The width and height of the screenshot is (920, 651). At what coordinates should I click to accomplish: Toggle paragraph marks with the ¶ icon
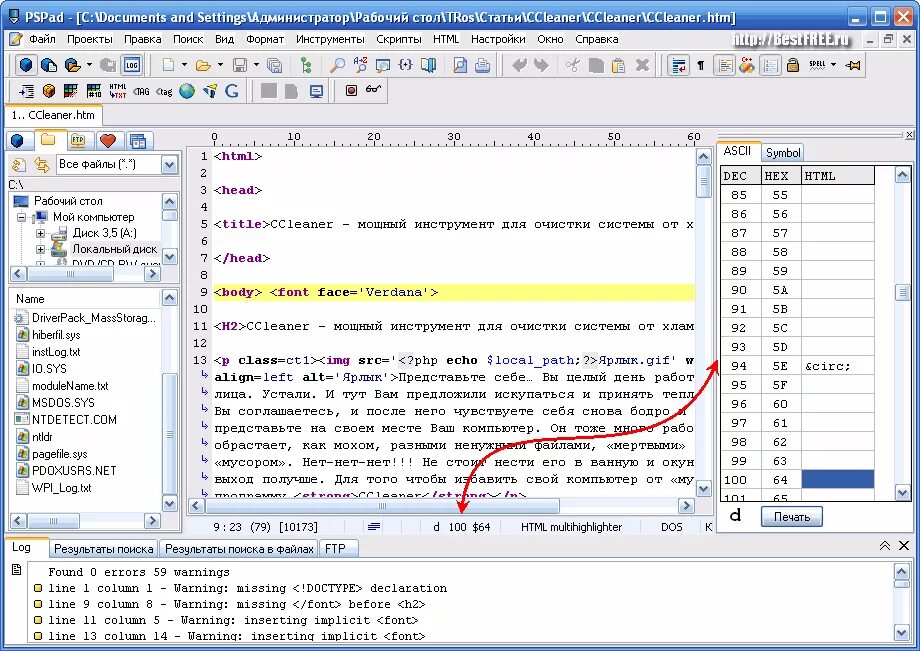700,64
